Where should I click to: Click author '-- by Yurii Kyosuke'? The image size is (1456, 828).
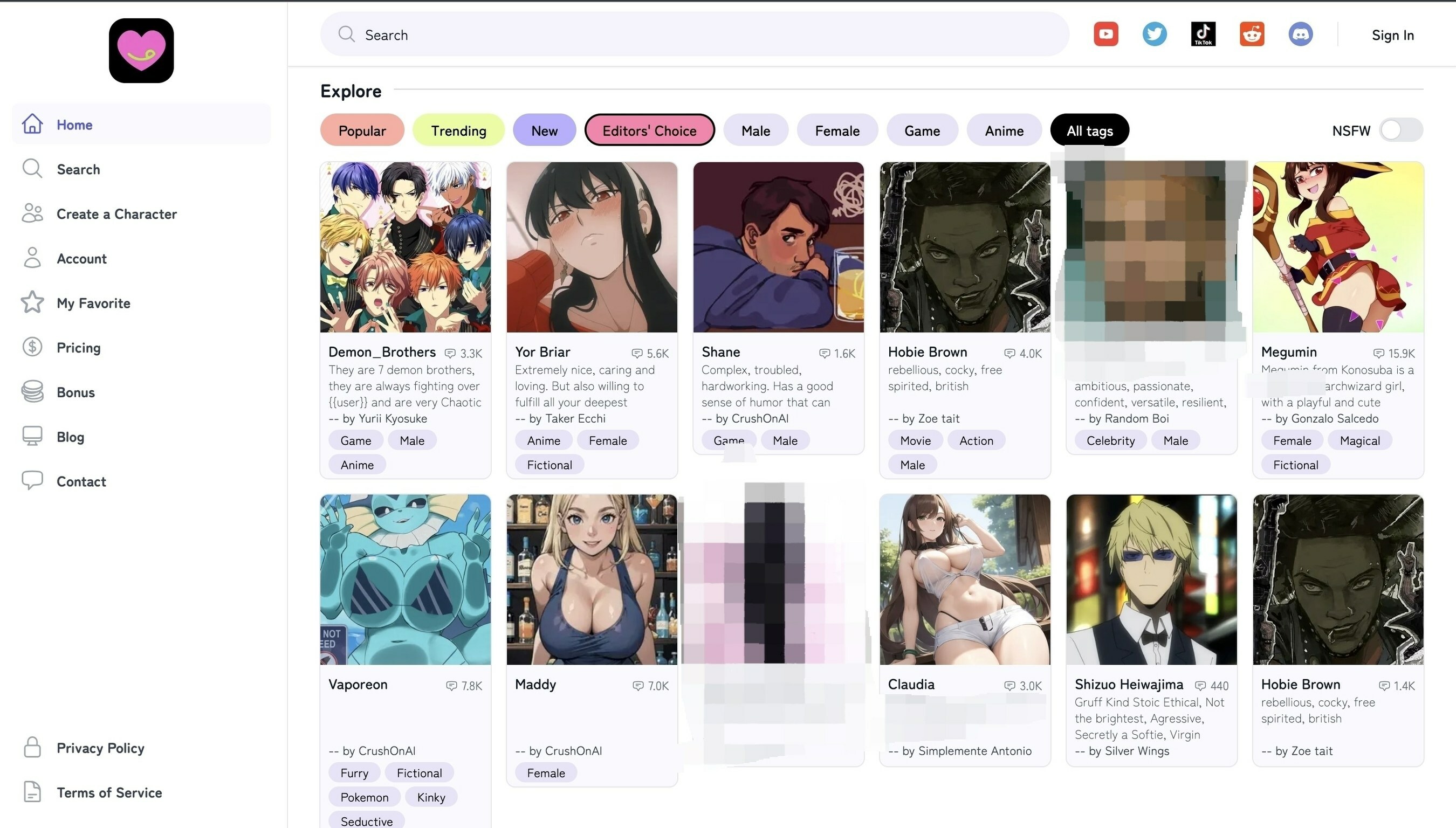click(x=377, y=418)
